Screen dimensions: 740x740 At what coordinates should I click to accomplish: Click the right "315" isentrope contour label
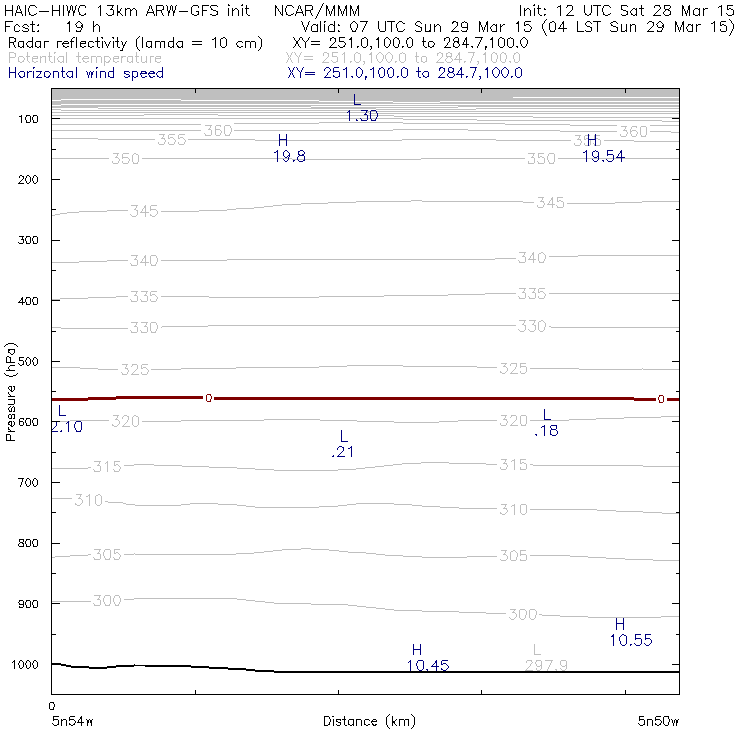(513, 465)
